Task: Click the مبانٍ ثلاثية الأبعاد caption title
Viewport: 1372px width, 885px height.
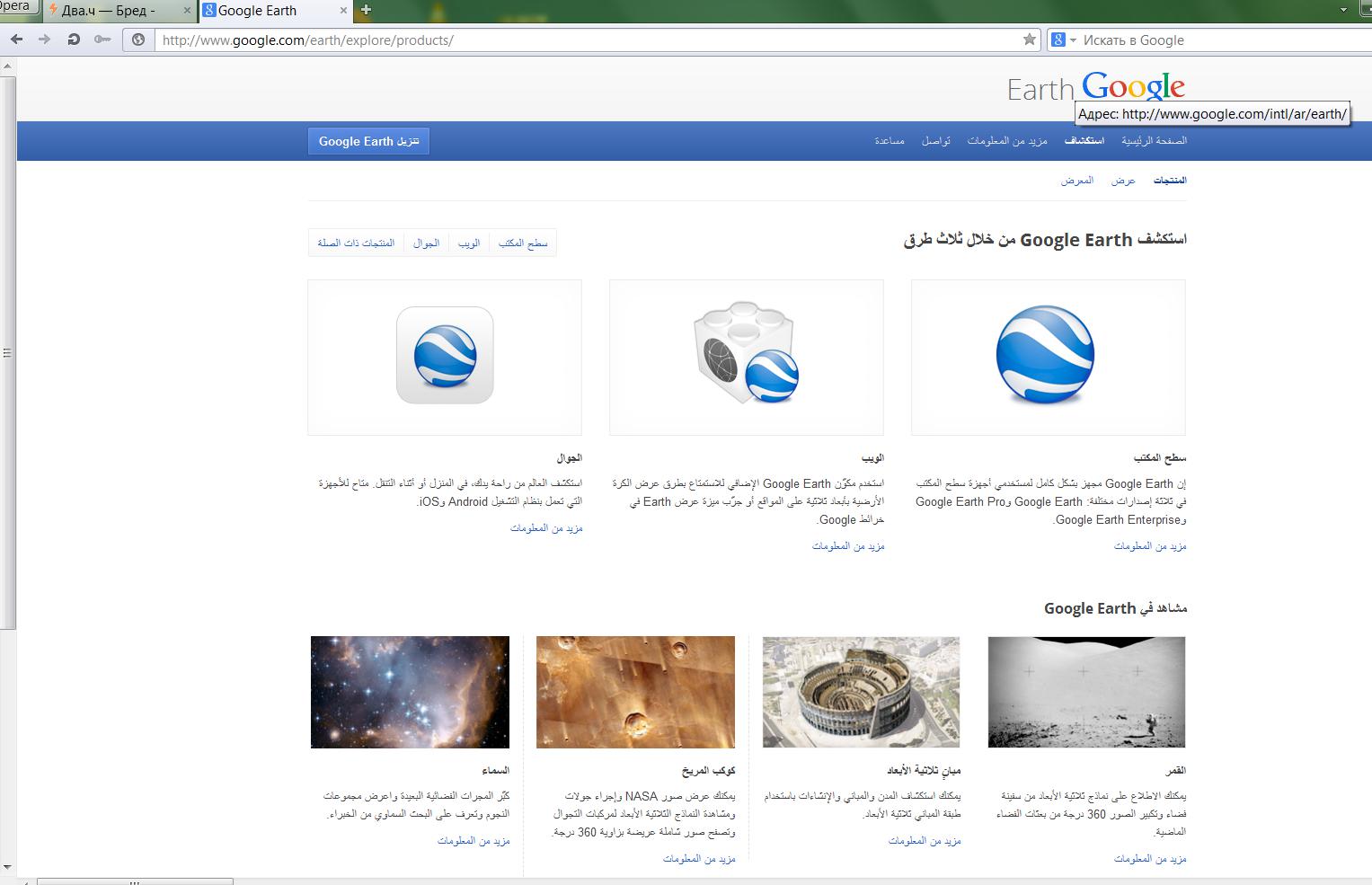Action: pyautogui.click(x=924, y=771)
